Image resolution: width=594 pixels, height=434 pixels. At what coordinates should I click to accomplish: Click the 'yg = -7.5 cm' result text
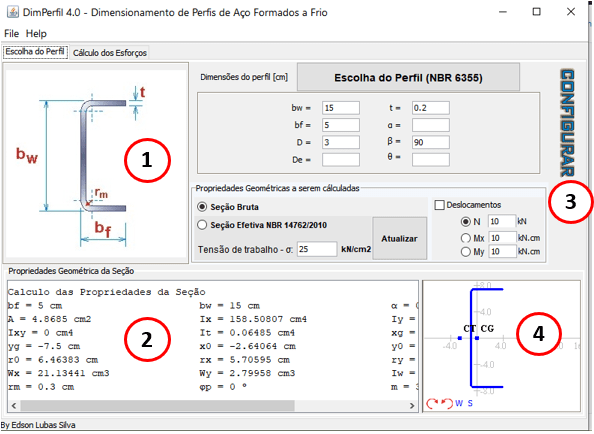coord(44,347)
